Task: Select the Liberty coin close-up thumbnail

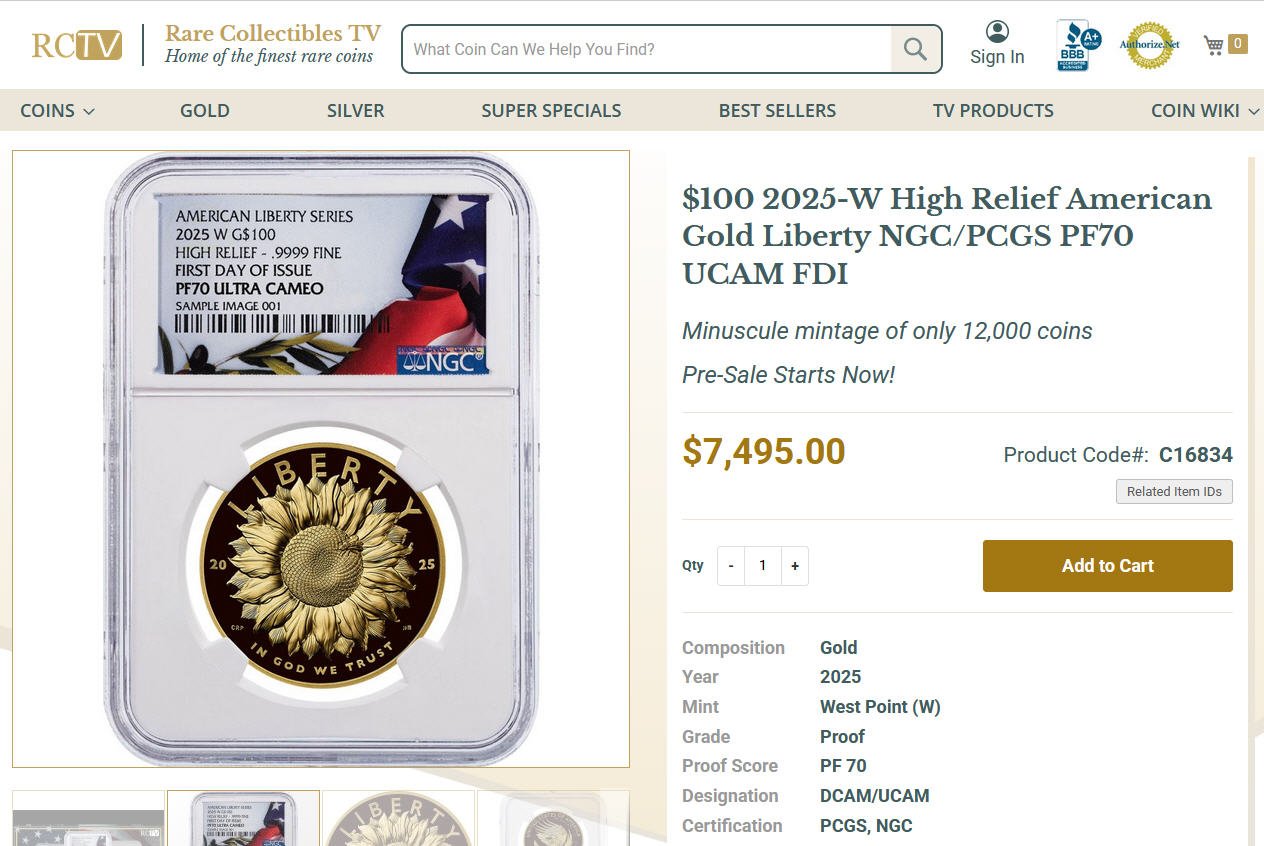Action: (x=399, y=818)
